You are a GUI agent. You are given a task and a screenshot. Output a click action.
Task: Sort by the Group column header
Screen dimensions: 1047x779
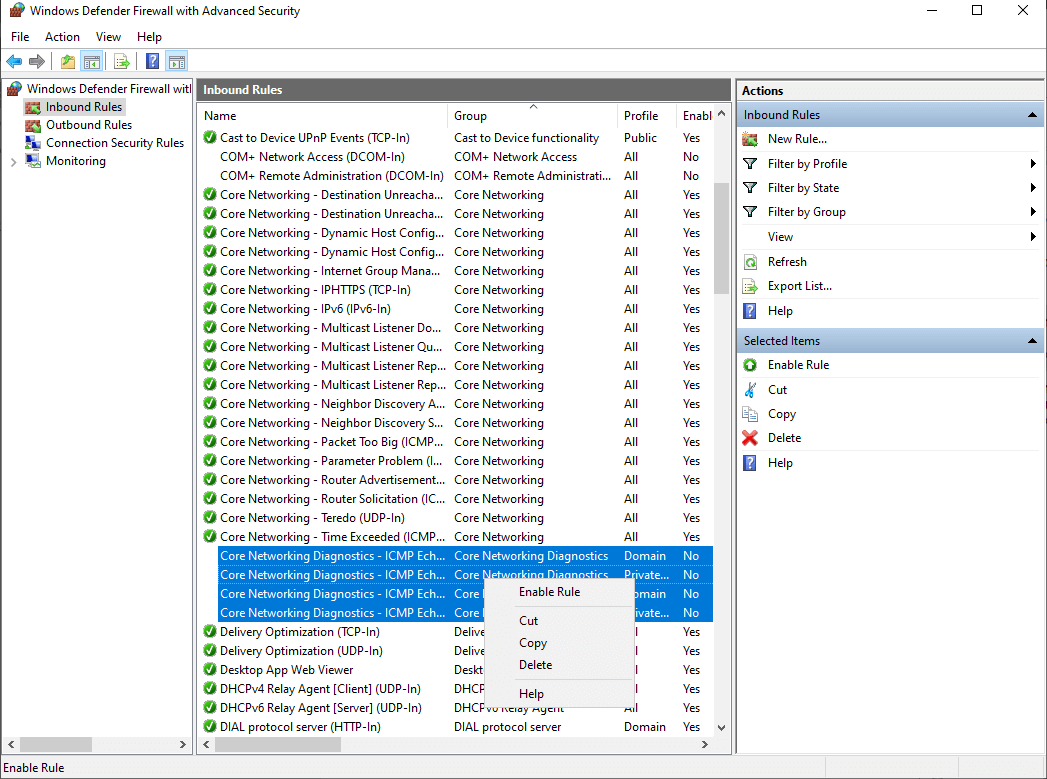pyautogui.click(x=532, y=115)
